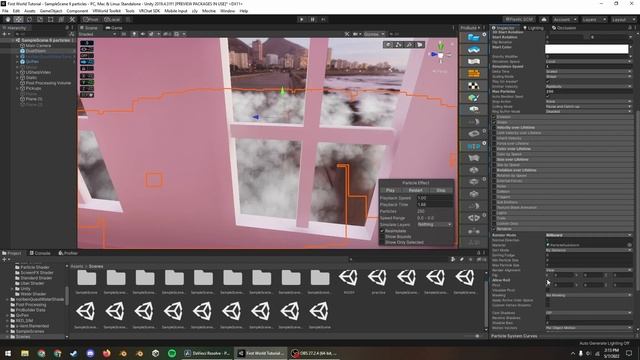Click ProBuilder checkerboard material icon
Viewport: 640px width, 360px height.
[473, 86]
